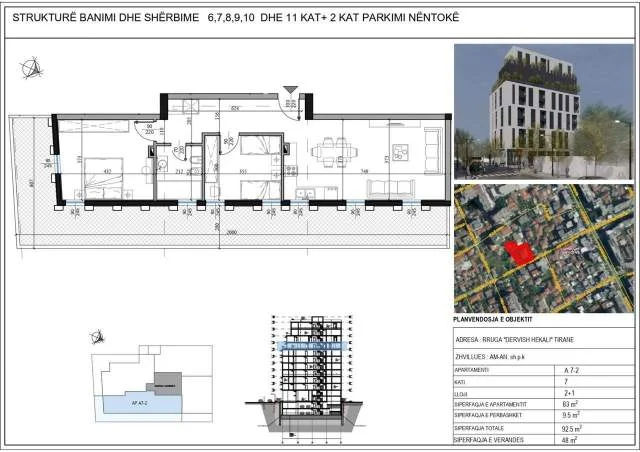Click the '2 KAT PARKIMI NËNTOKË' title text

click(394, 18)
